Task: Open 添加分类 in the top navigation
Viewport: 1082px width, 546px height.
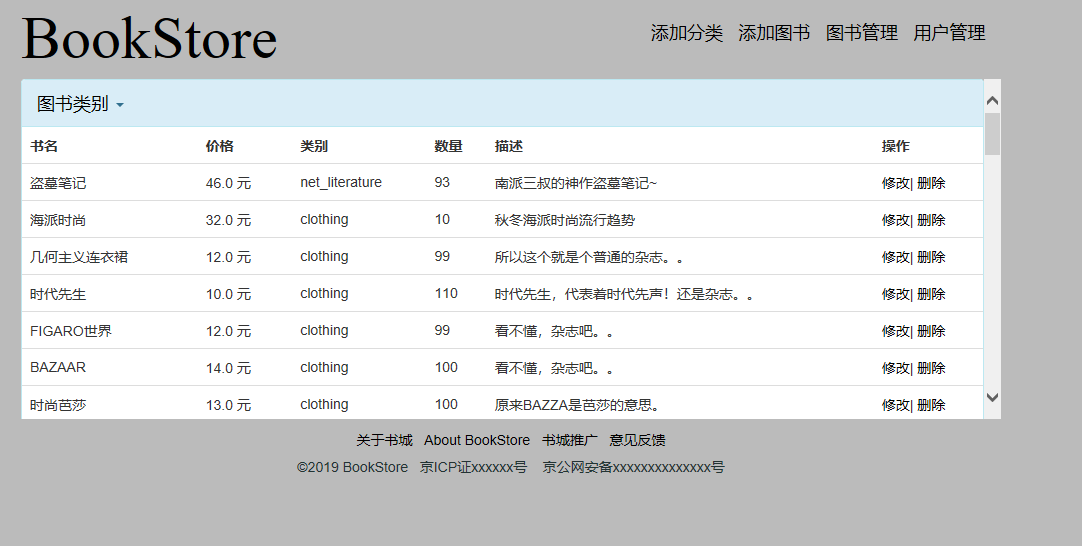Action: point(687,32)
